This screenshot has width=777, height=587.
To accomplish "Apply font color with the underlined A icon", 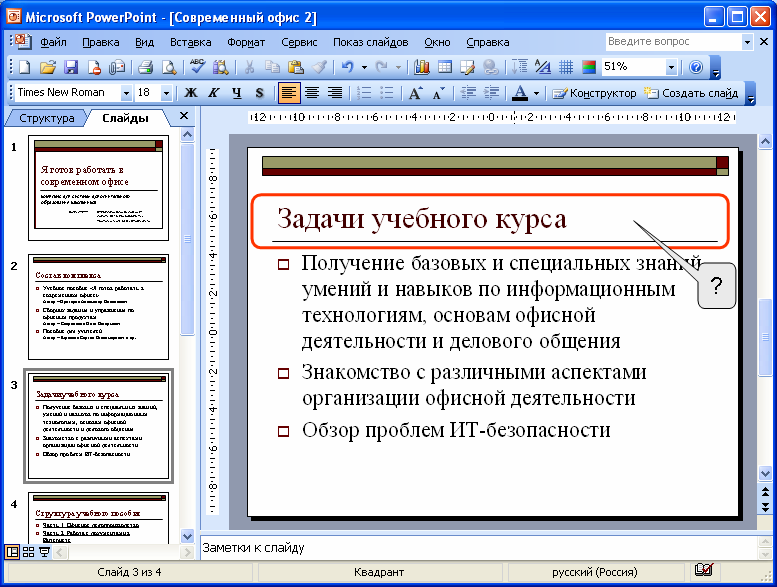I will (x=519, y=93).
